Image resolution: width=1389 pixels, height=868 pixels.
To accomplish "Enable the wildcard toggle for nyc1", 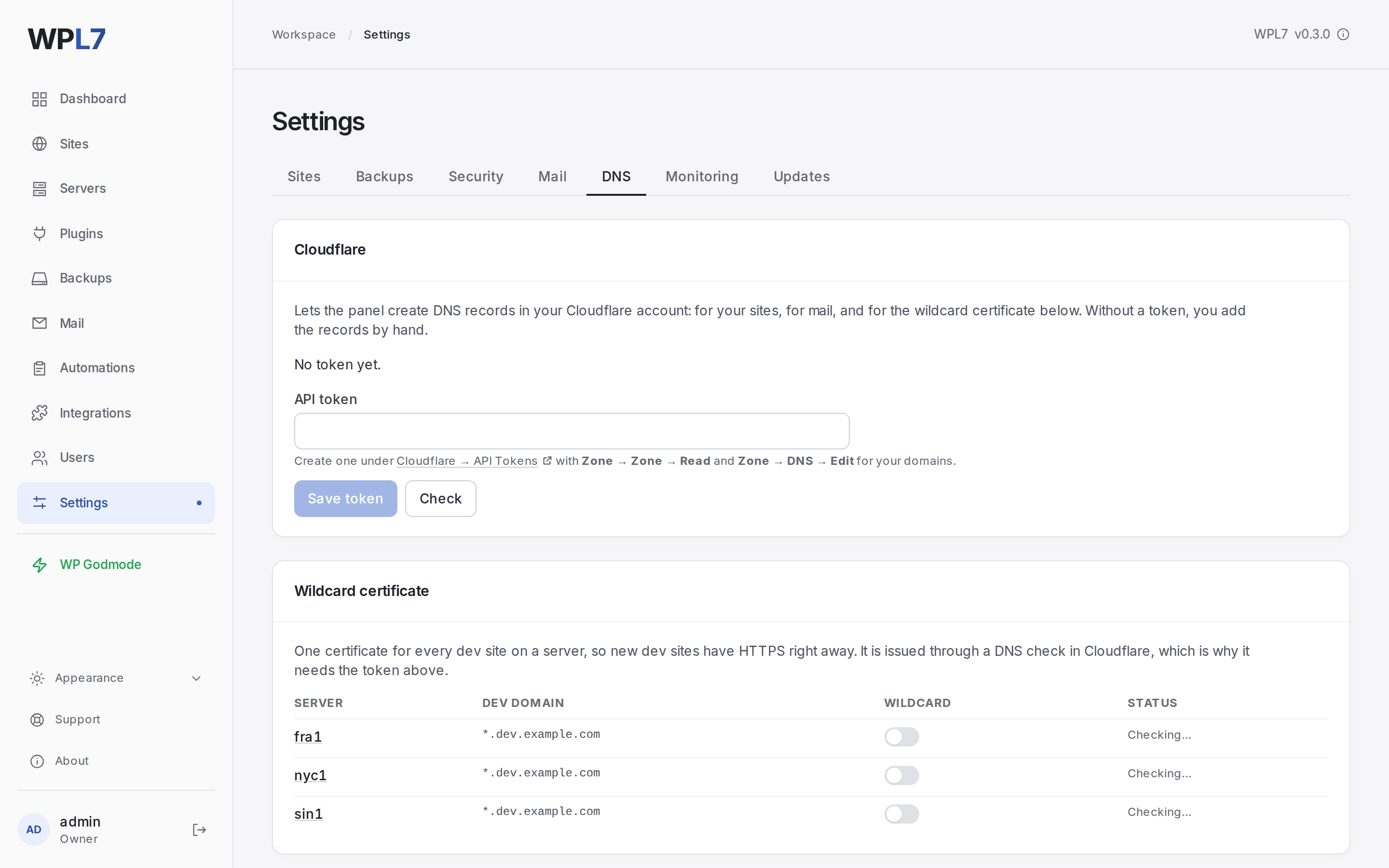I will coord(901,775).
